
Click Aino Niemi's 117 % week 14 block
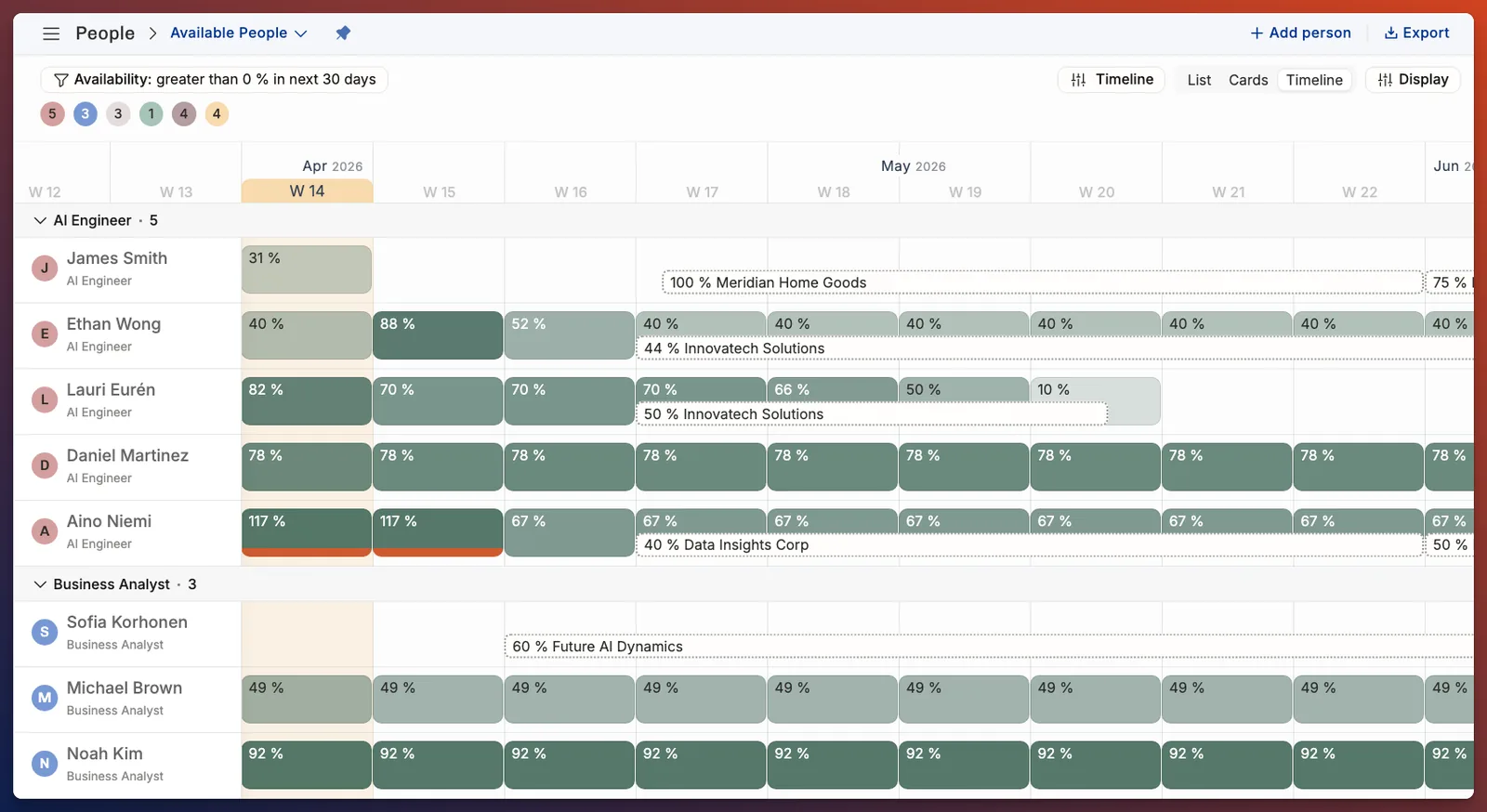pos(307,532)
